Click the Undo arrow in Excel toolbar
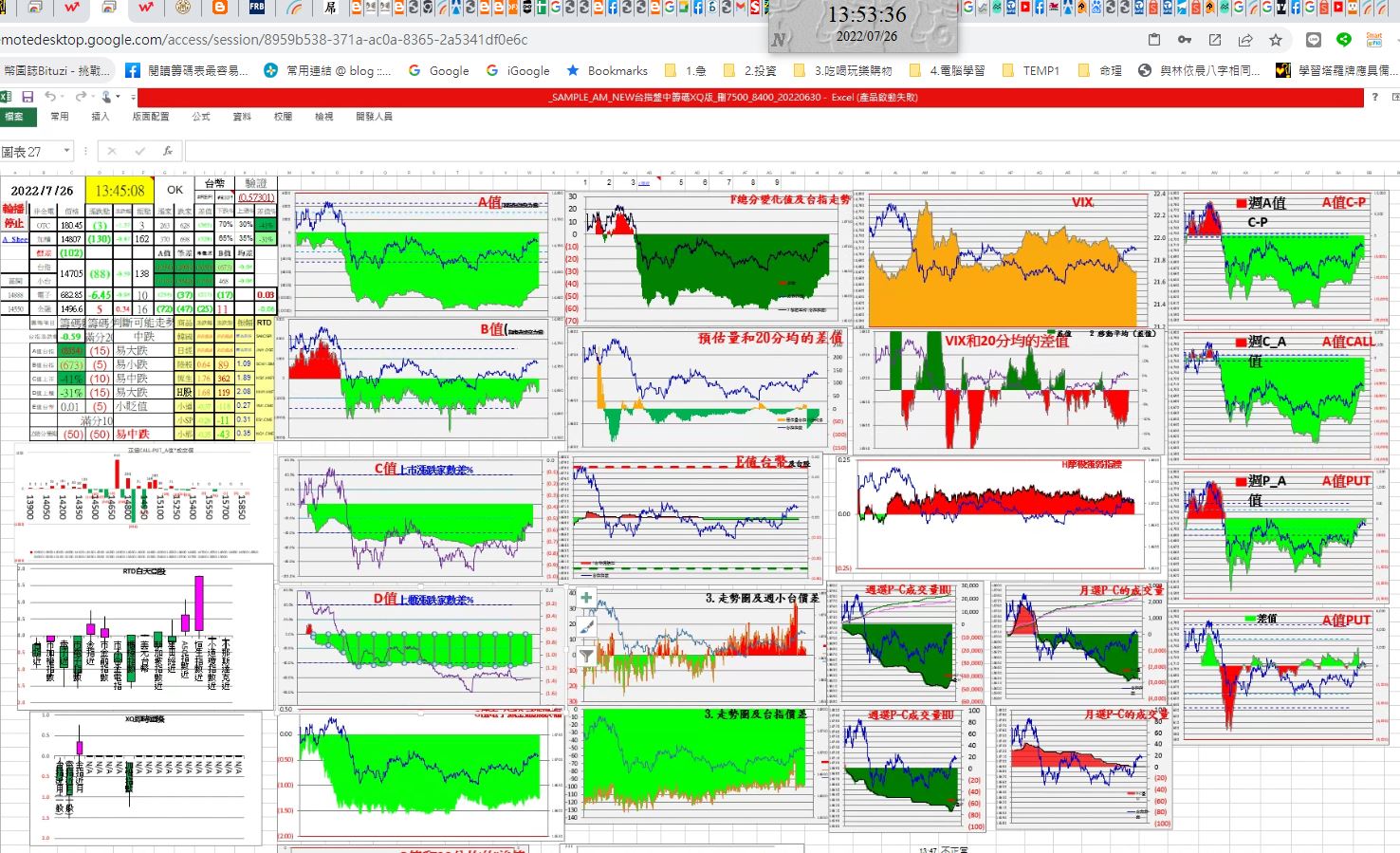1400x853 pixels. [49, 97]
